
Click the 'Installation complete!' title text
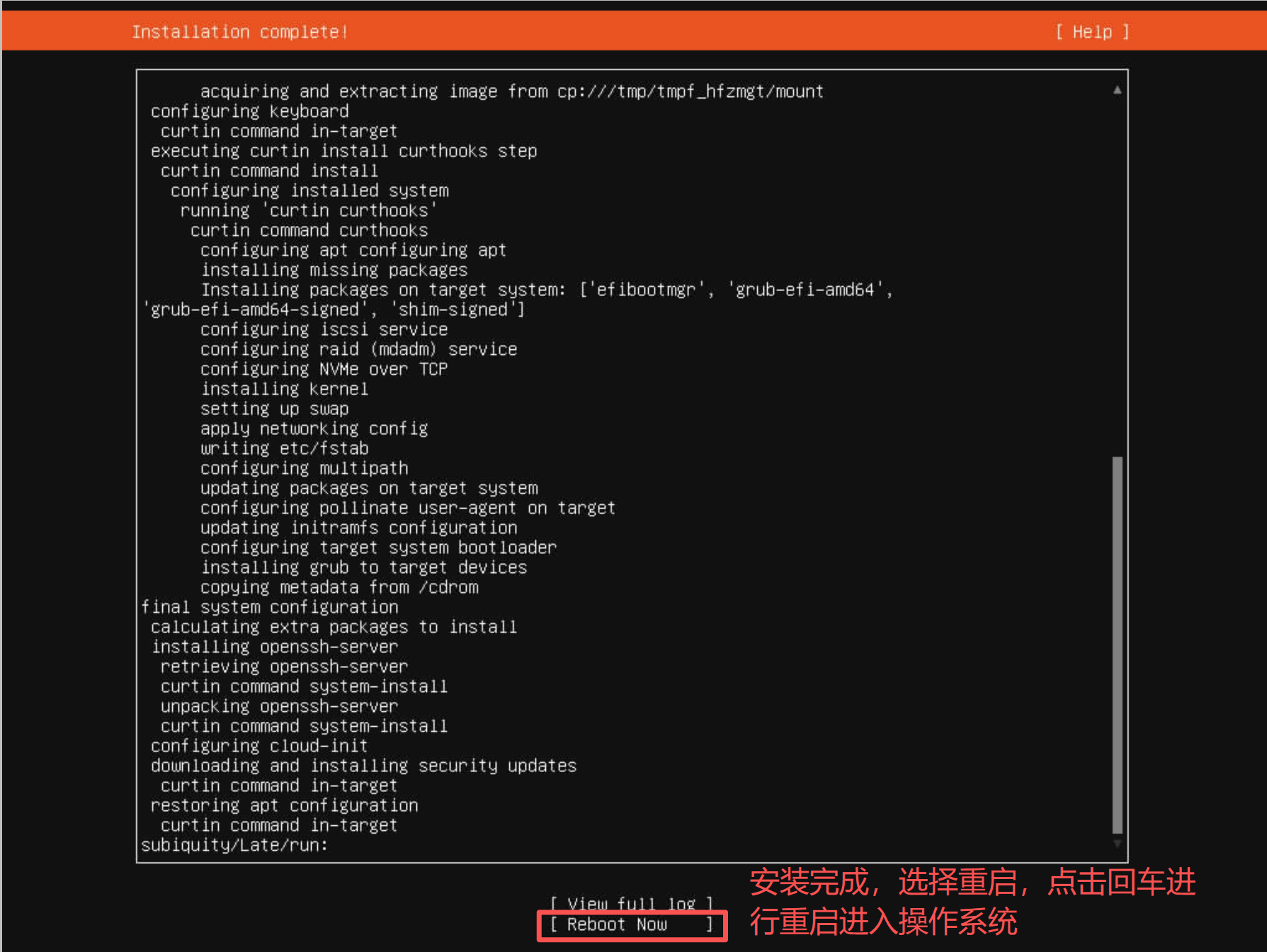[x=239, y=32]
